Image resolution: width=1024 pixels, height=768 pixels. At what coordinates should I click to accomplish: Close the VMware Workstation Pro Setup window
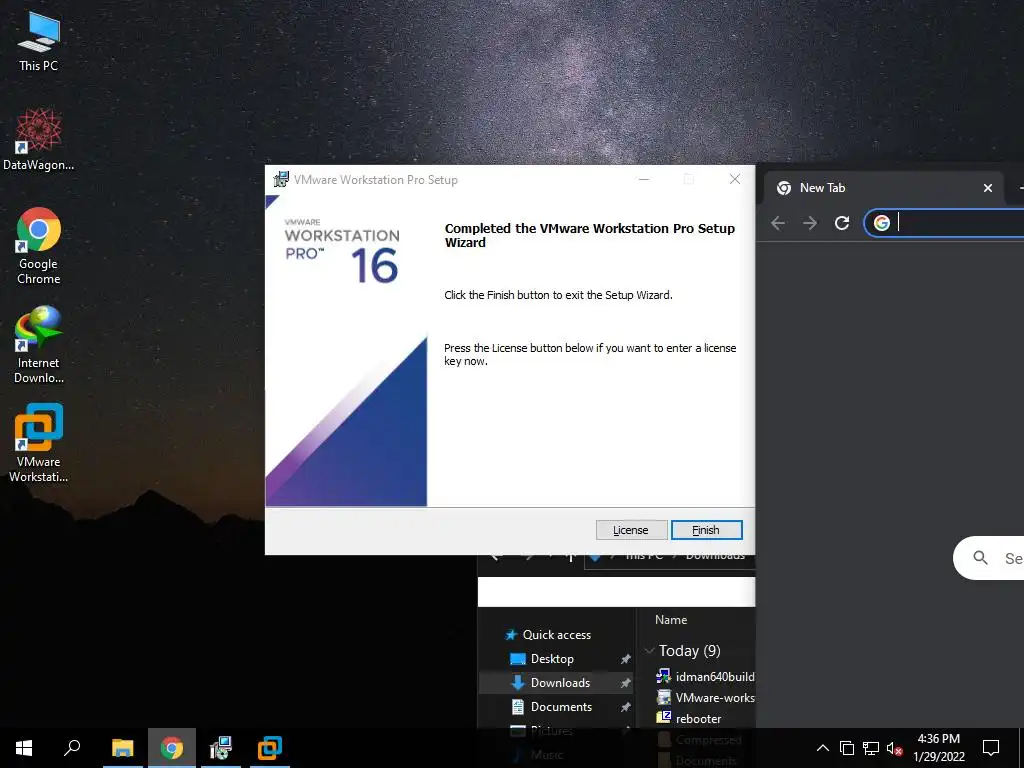click(735, 179)
